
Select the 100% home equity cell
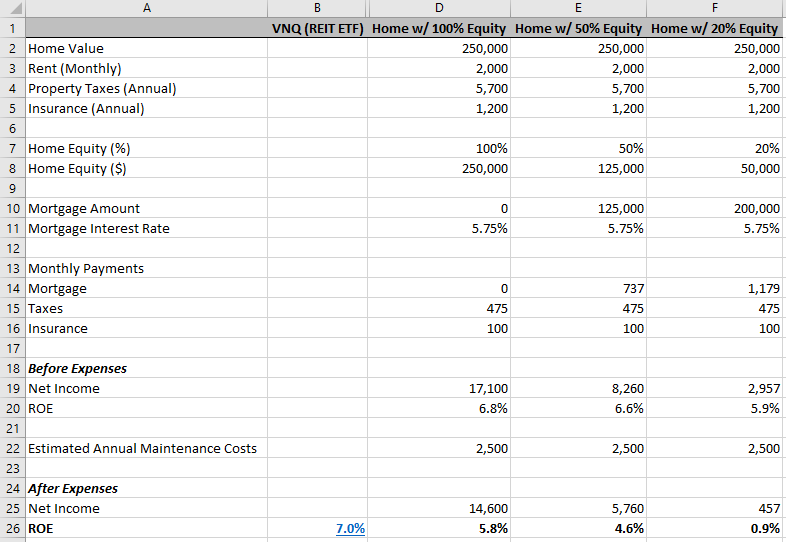pos(439,148)
